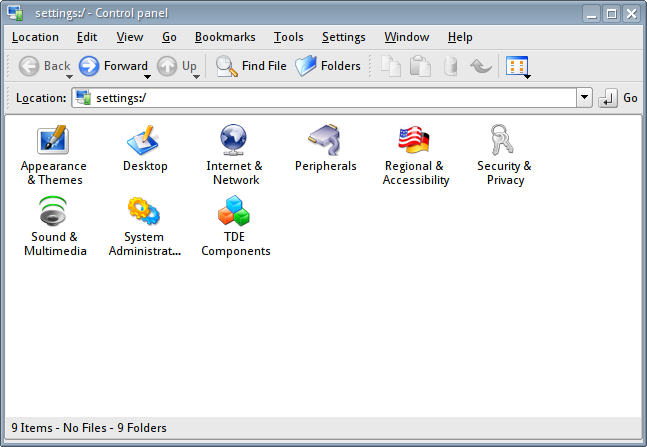Open Regional & Accessibility settings
The image size is (647, 447).
point(415,155)
